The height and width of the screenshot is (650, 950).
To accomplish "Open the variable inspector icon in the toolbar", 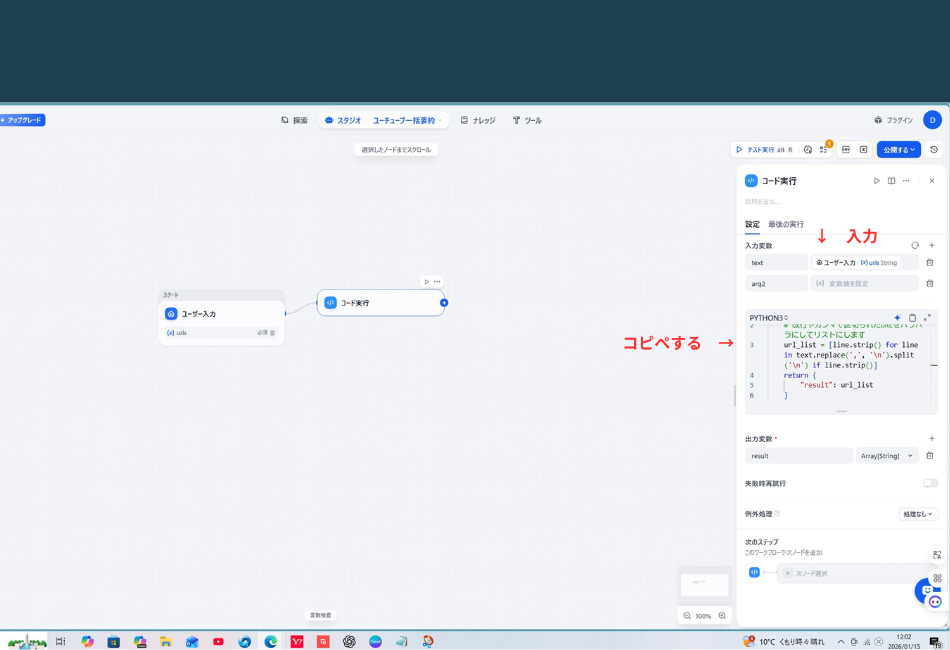I will pos(864,150).
